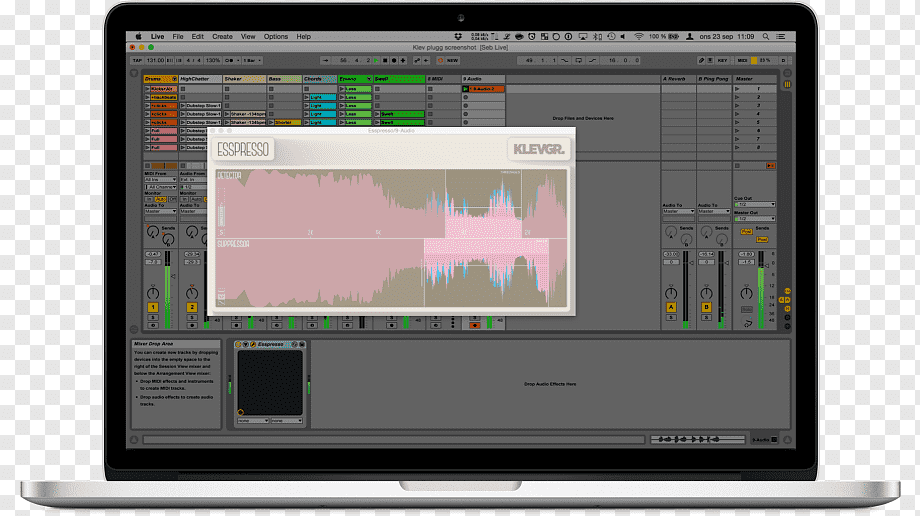Click the Follow arrow in the control bar

(x=326, y=60)
